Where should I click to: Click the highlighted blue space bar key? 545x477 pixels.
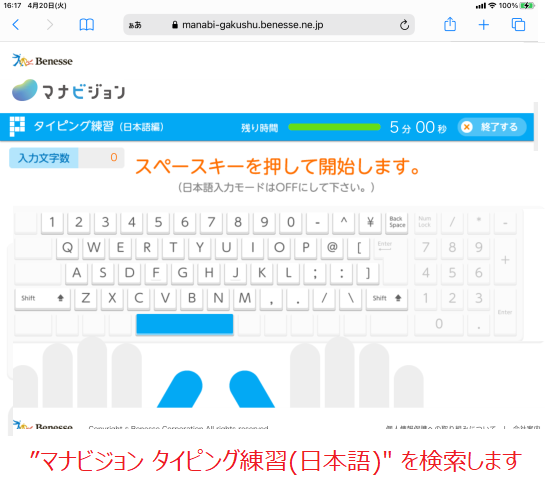tap(185, 324)
